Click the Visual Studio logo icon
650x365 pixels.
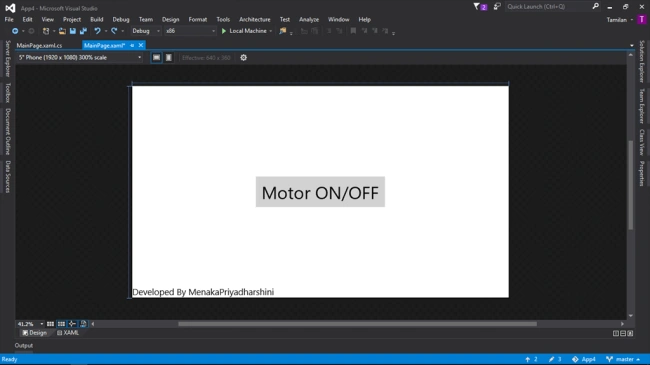10,8
